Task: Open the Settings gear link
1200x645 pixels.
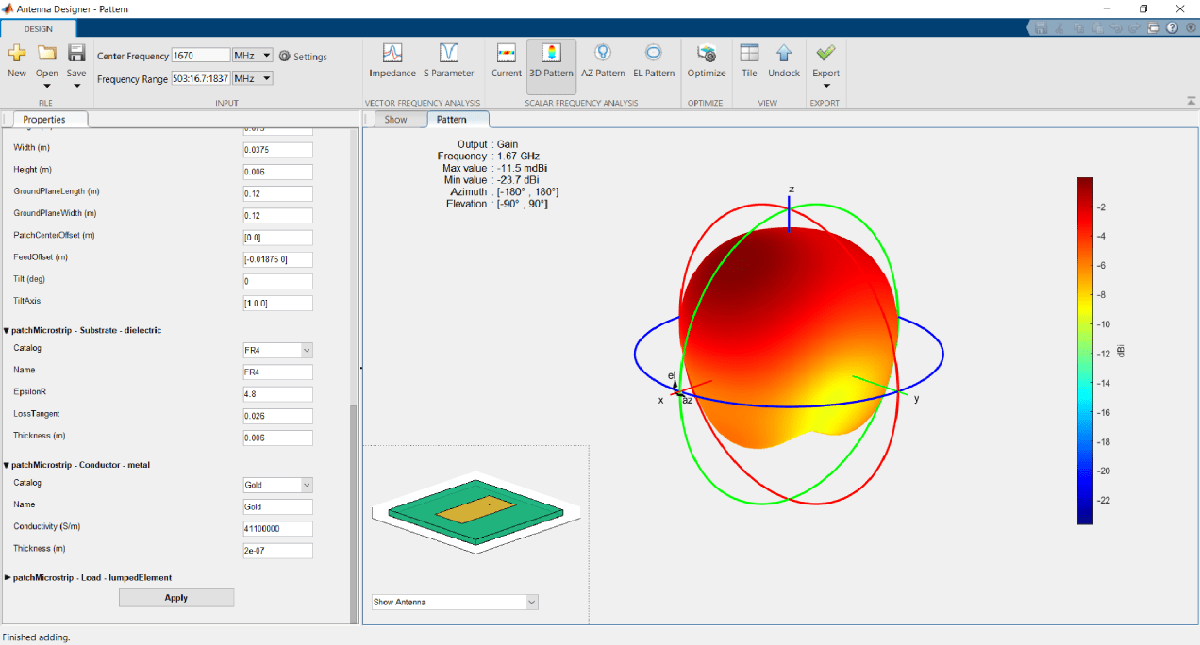Action: pos(303,56)
